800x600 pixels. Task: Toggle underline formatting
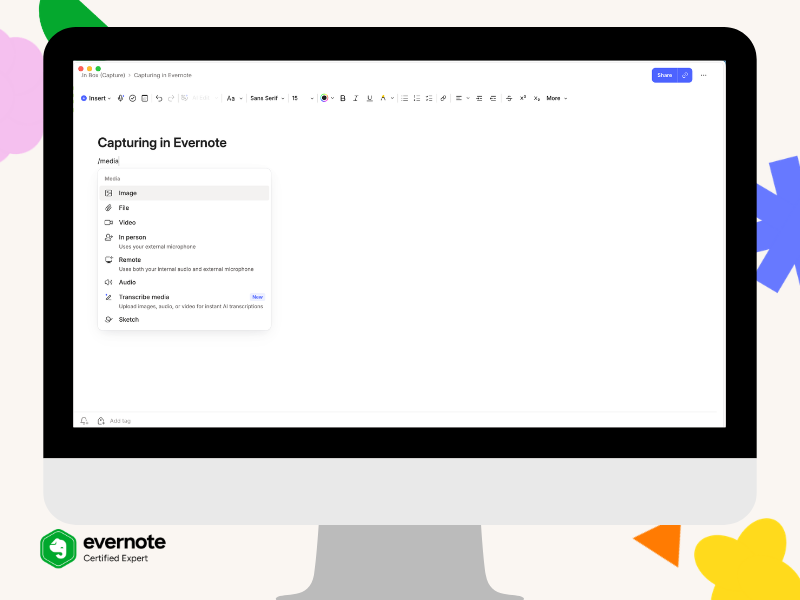[370, 98]
